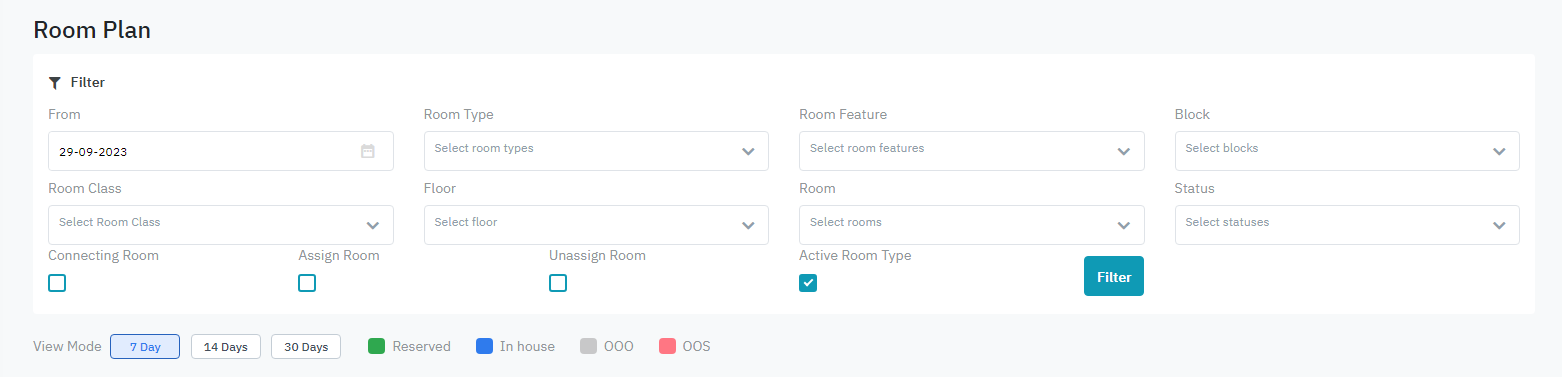Screen dimensions: 1562x377
Task: Click the From date input field
Action: [221, 151]
